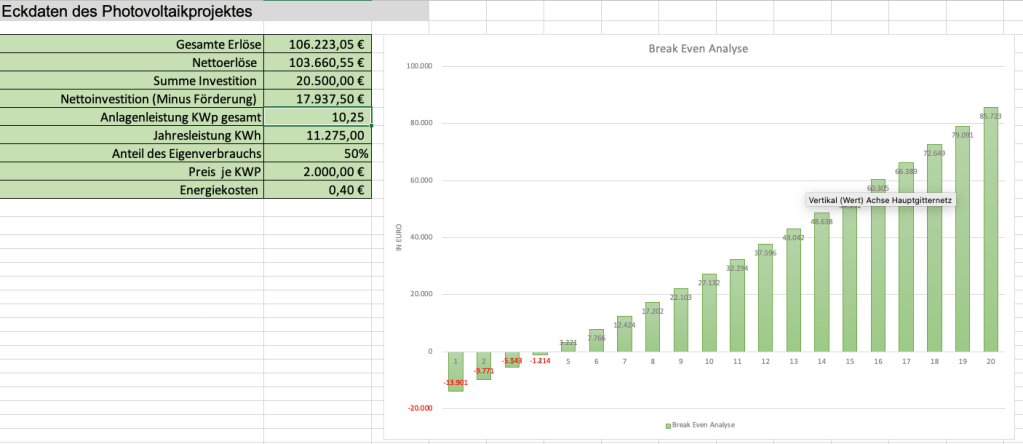Viewport: 1023px width, 444px height.
Task: Select the chart title 'Break Even Analyse'
Action: 698,48
